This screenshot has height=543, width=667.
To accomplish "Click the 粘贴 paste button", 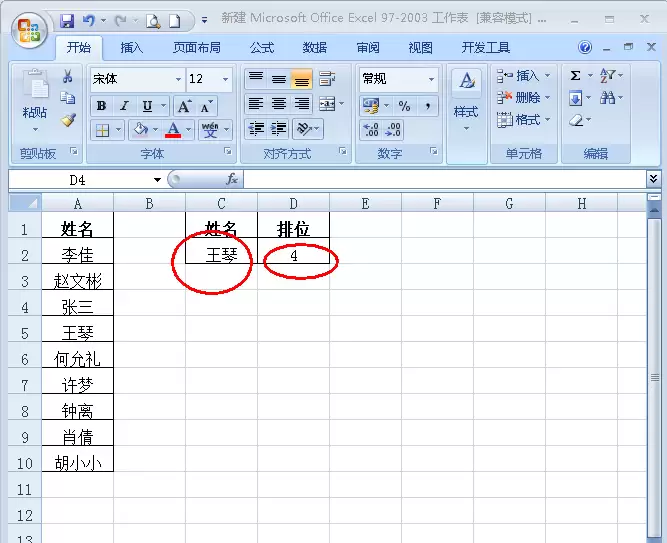I will 35,99.
